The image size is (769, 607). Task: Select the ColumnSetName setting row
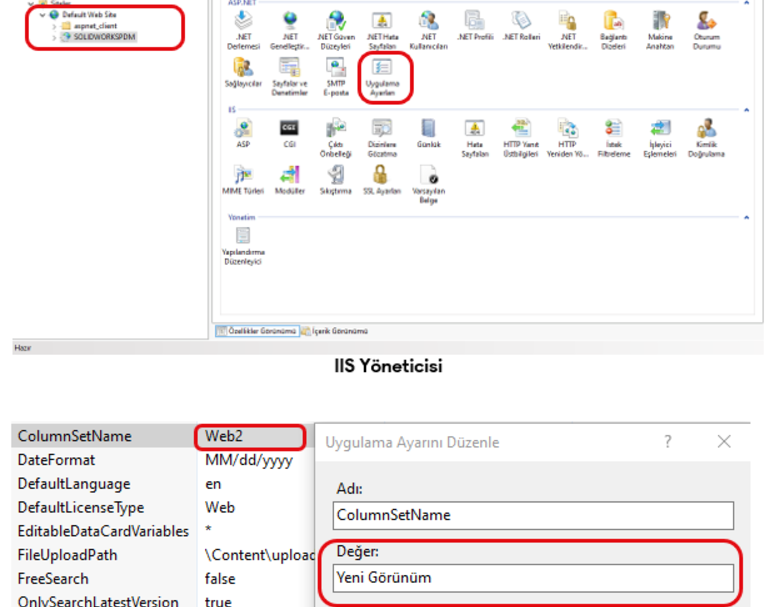click(x=100, y=437)
